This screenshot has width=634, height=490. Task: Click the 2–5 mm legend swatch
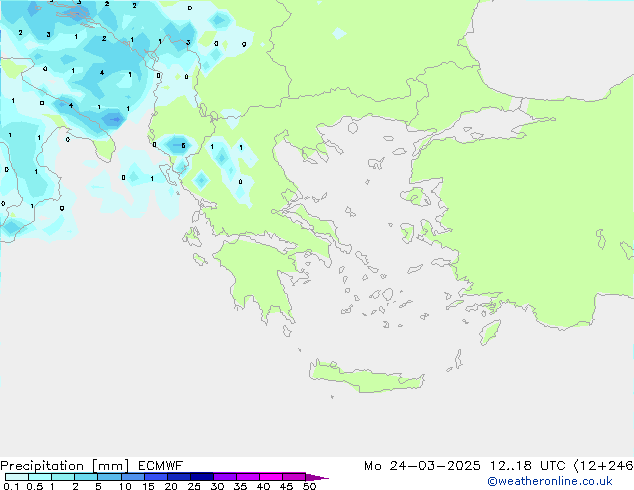click(x=86, y=477)
